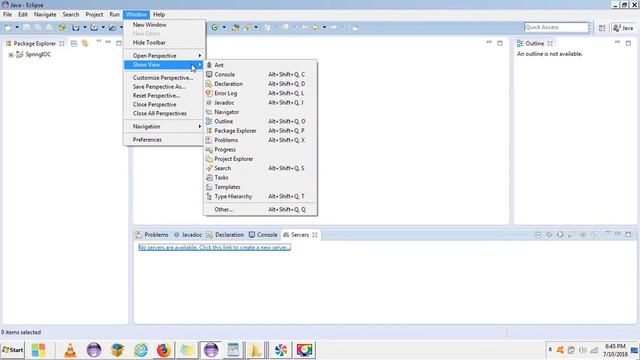Select Error Log in the Show View submenu
This screenshot has height=360, width=640.
click(x=260, y=93)
